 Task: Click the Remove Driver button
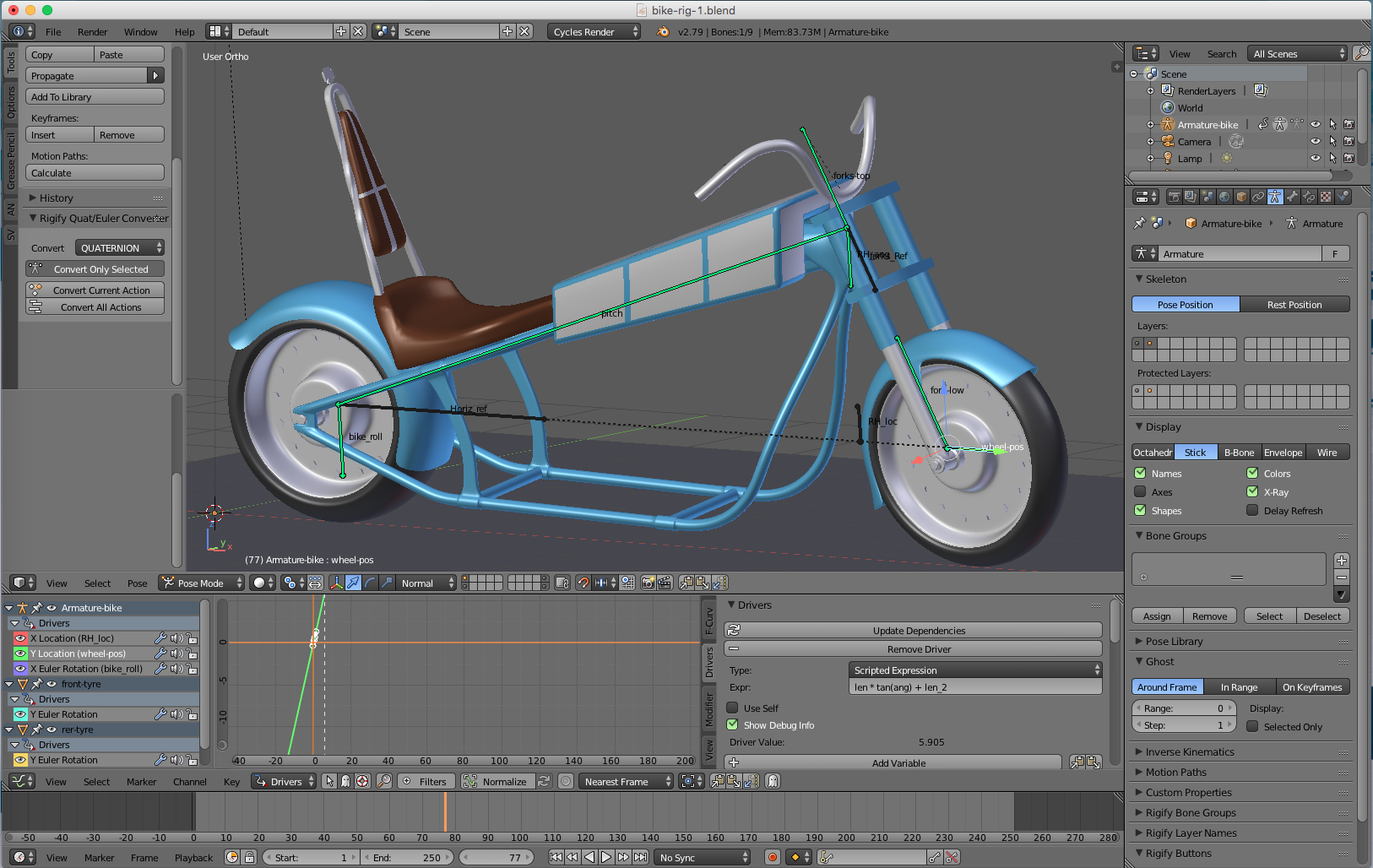[x=918, y=649]
